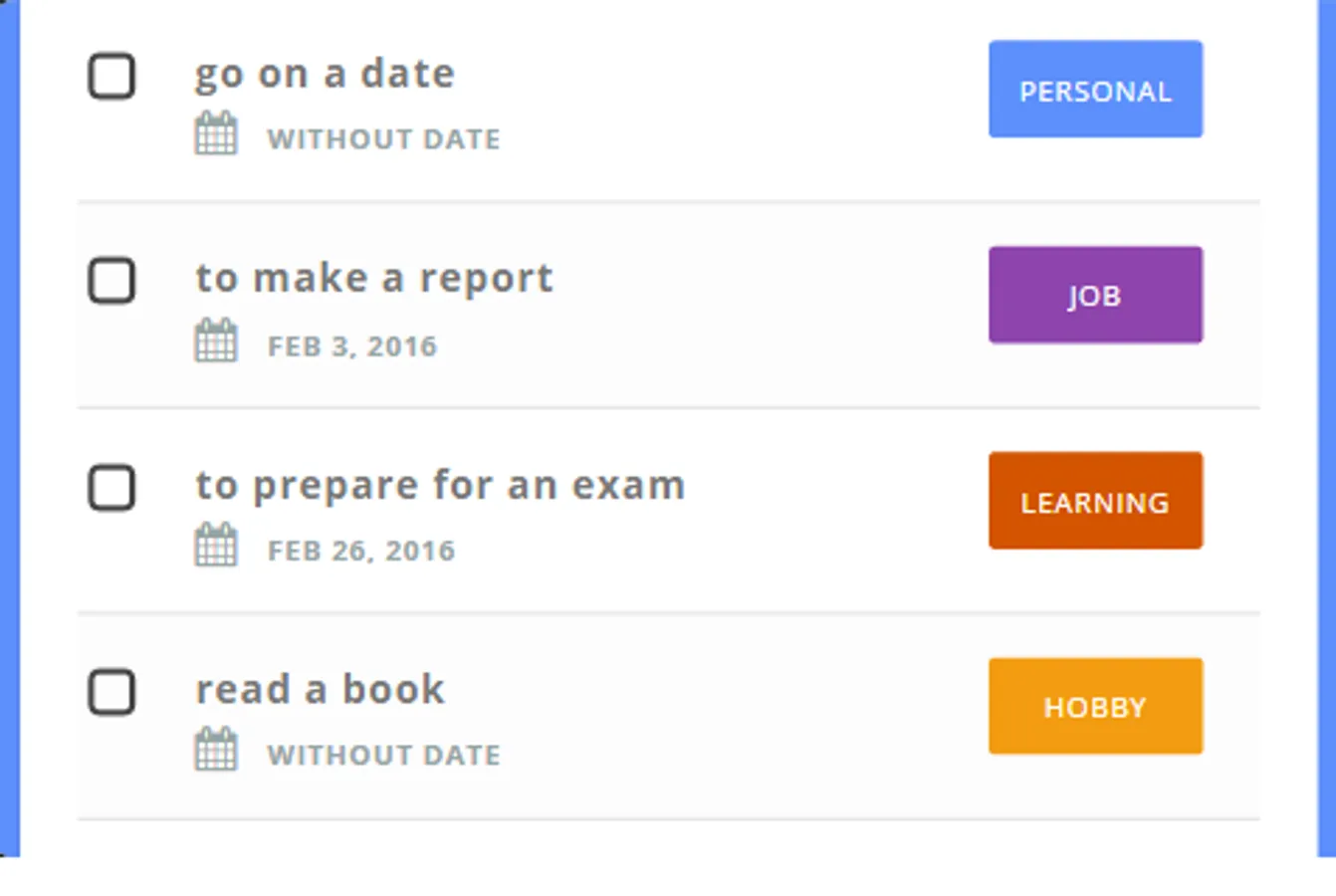The height and width of the screenshot is (896, 1336).
Task: Tick the 'to make a report' checkbox
Action: 112,281
